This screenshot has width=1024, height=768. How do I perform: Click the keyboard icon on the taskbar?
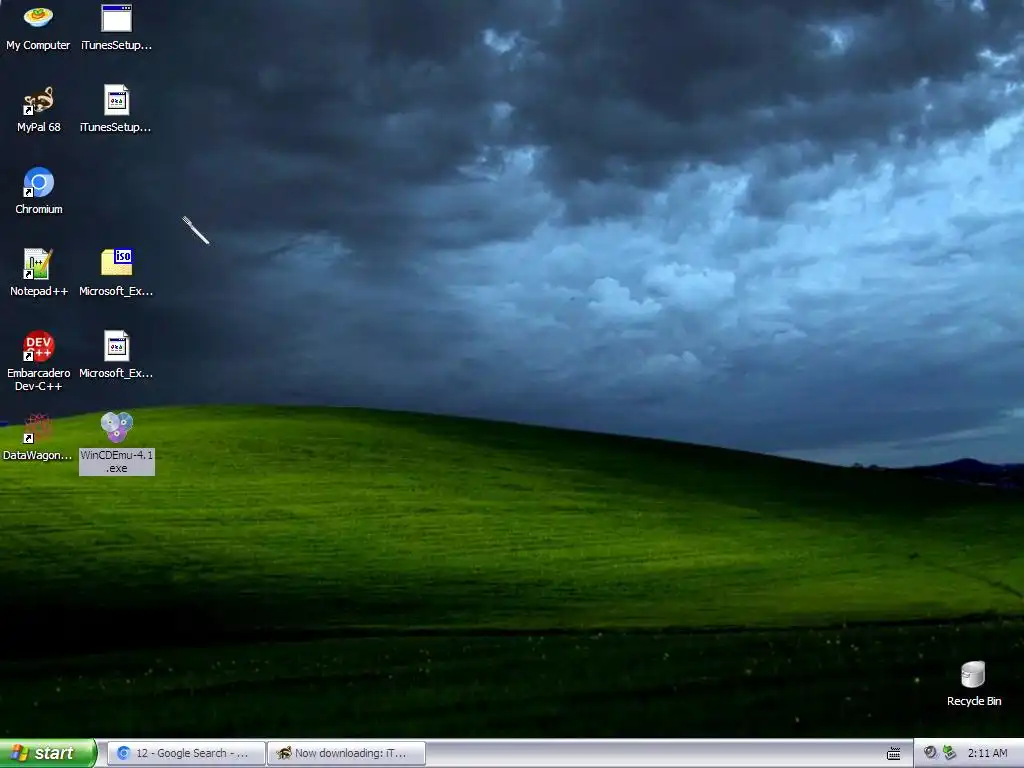point(894,754)
